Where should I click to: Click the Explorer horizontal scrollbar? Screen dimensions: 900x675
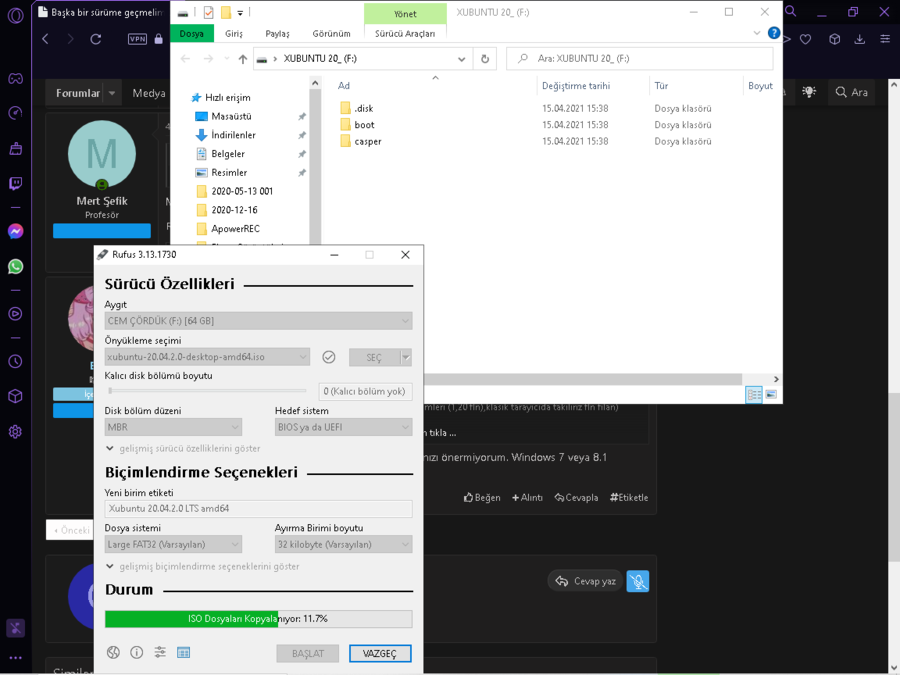(583, 379)
